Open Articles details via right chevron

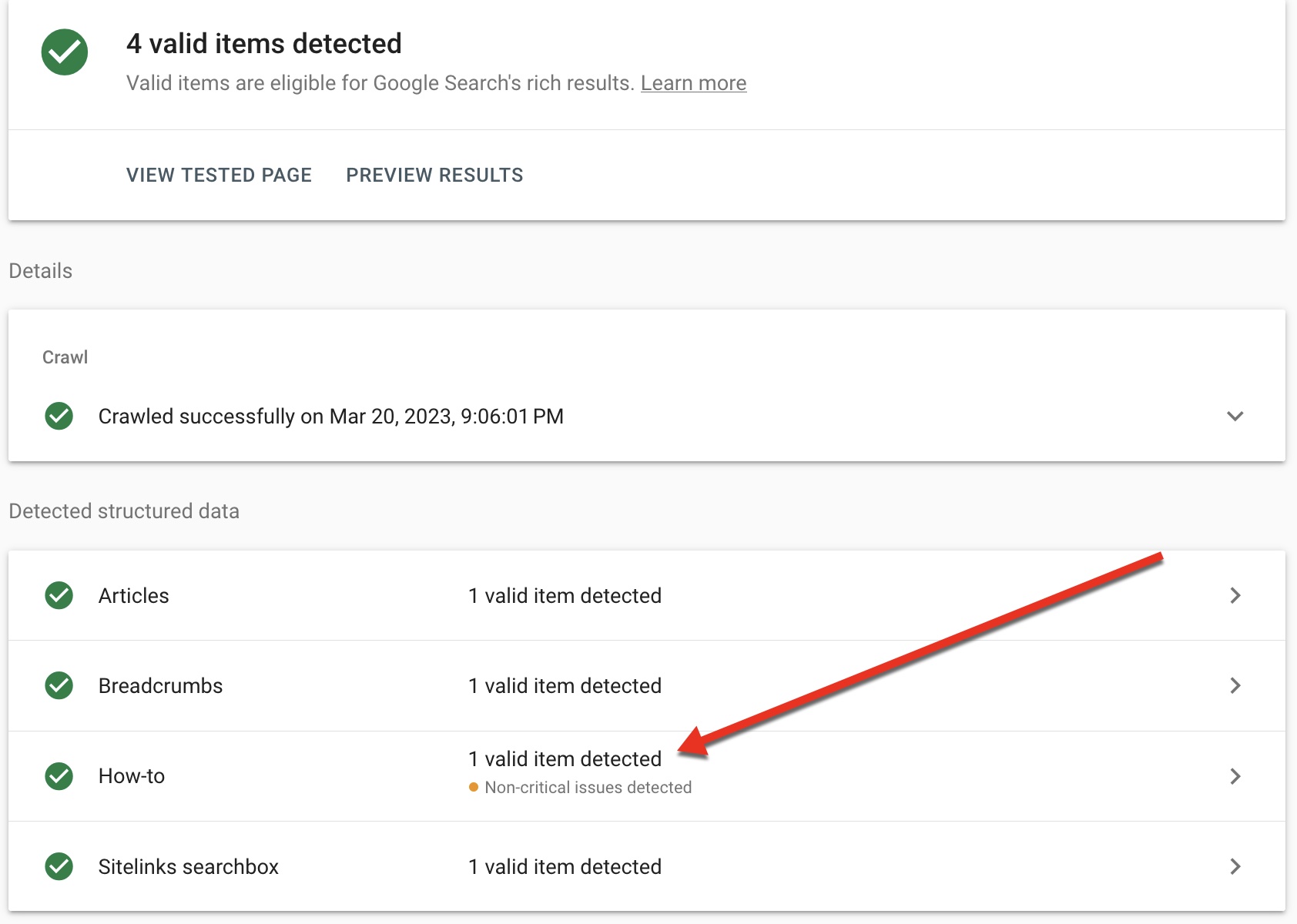(x=1235, y=595)
